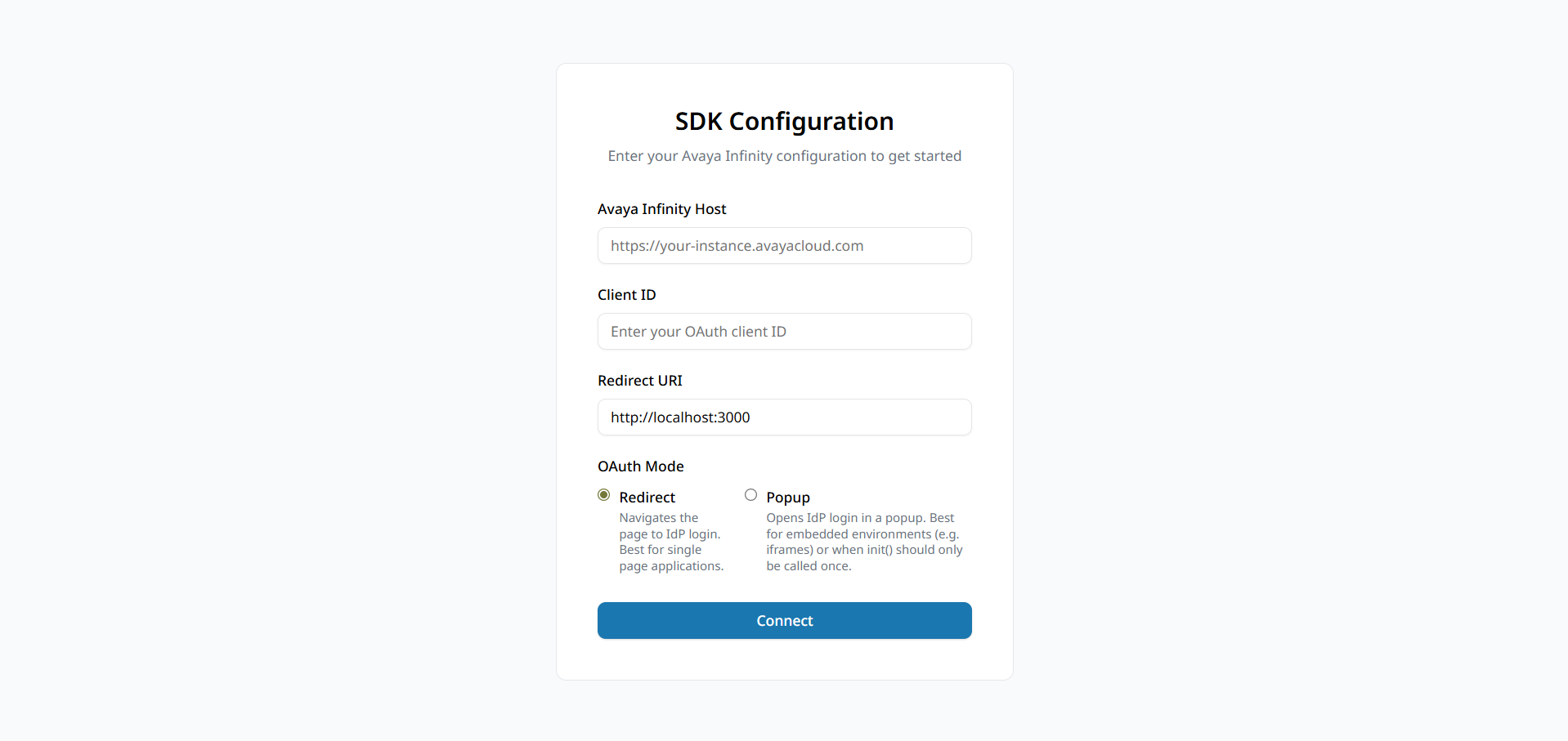Click the "Enter your Avaya Infinity configuration" subtitle

coord(785,156)
